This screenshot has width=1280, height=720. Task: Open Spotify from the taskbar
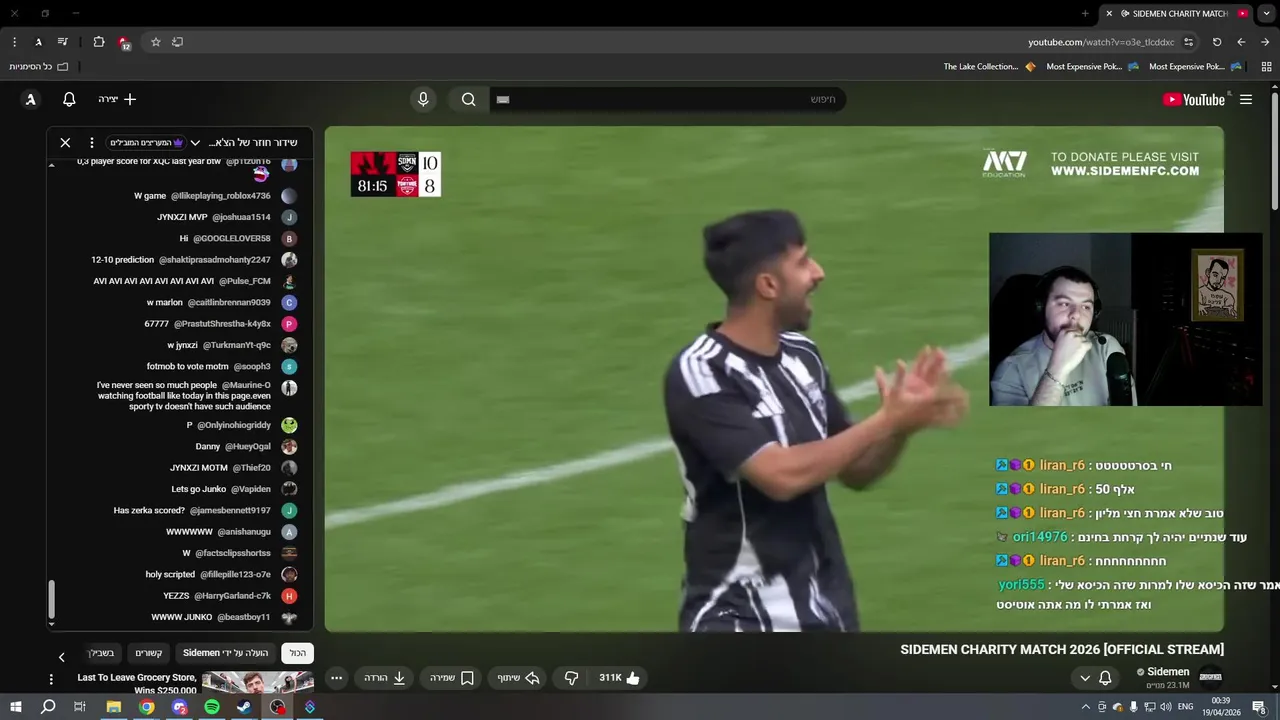point(212,707)
